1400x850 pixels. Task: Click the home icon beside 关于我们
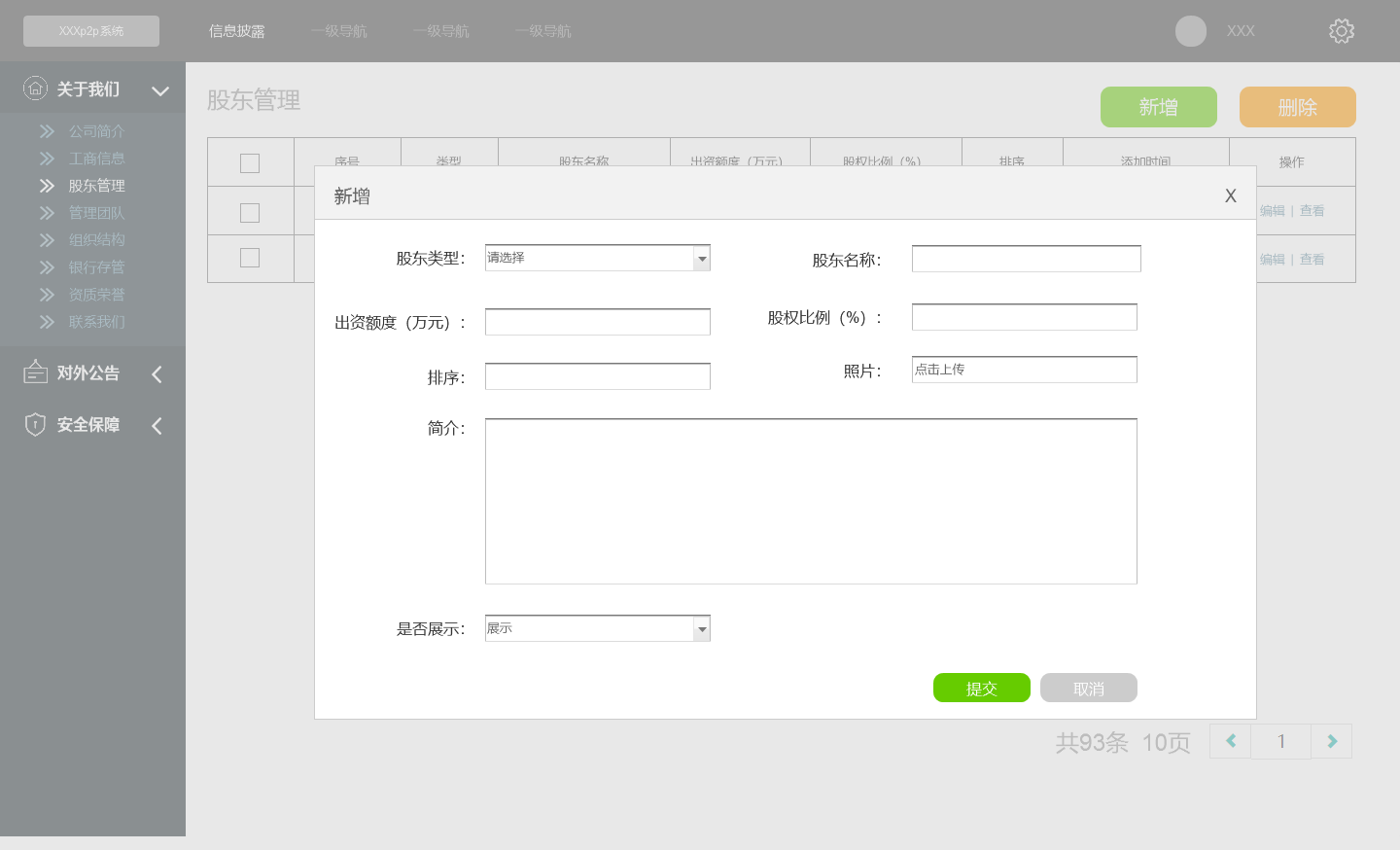click(35, 88)
